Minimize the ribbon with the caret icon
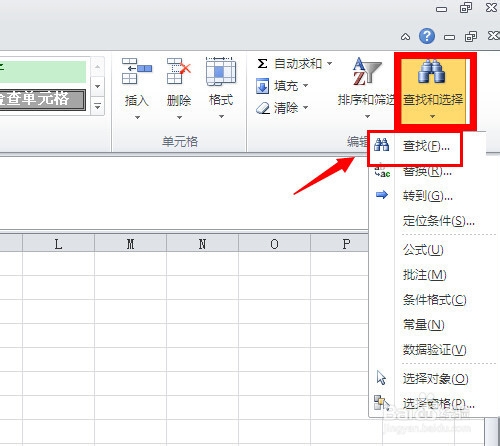 point(405,37)
